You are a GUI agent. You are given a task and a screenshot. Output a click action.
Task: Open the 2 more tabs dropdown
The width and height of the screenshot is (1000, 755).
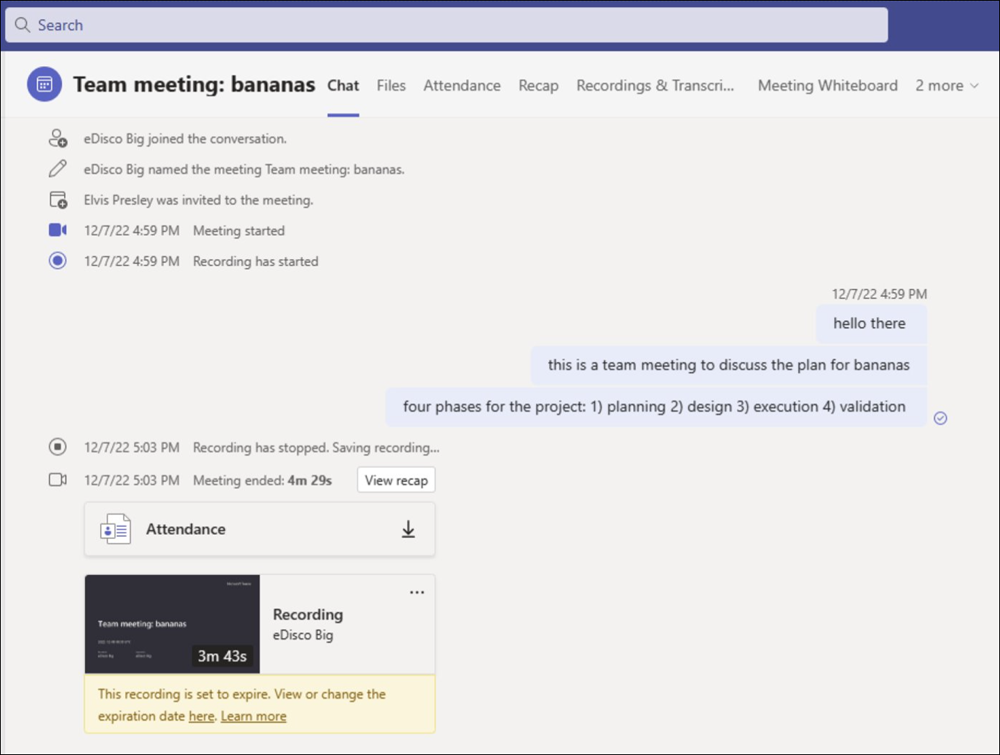pyautogui.click(x=944, y=86)
